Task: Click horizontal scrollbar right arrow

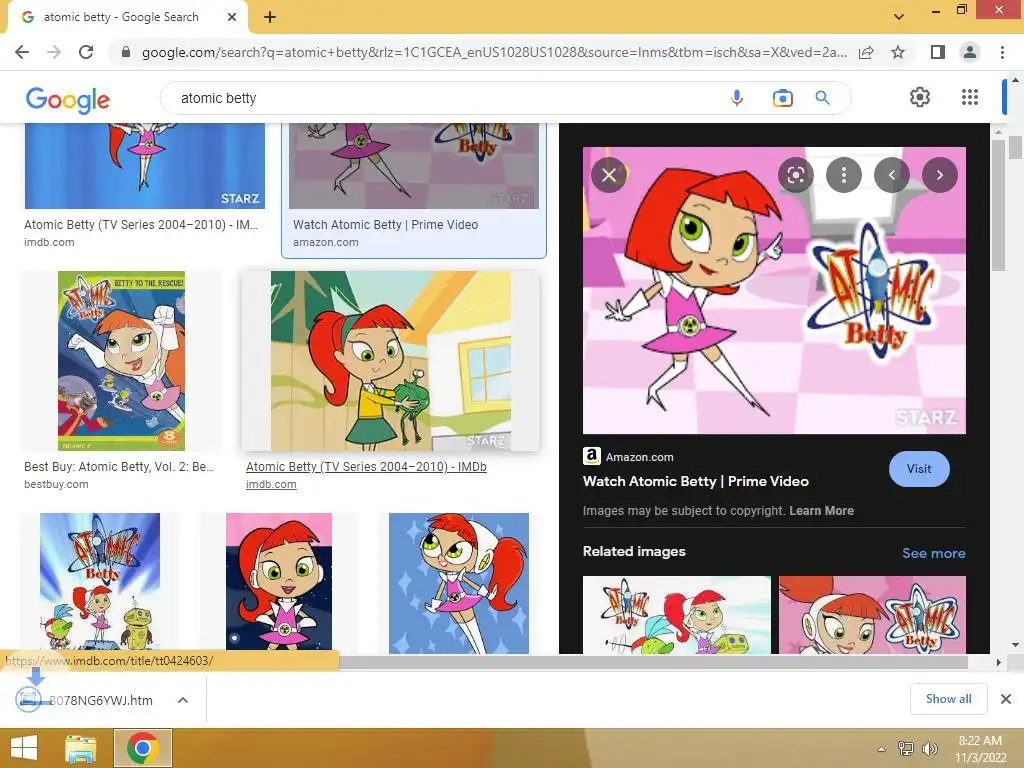Action: pyautogui.click(x=998, y=662)
